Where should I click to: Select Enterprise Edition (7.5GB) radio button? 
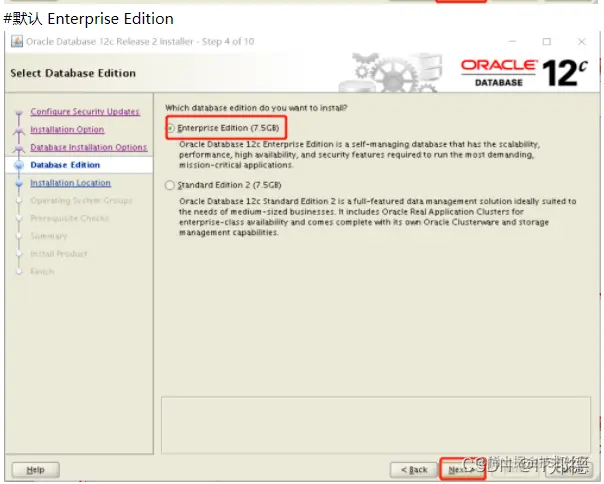click(171, 128)
